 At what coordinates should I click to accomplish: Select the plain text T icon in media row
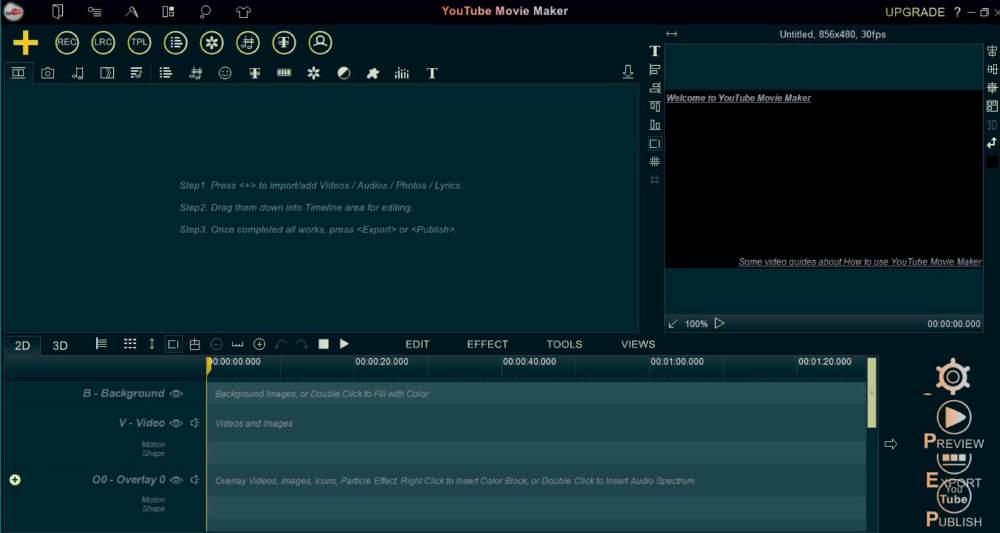(432, 73)
